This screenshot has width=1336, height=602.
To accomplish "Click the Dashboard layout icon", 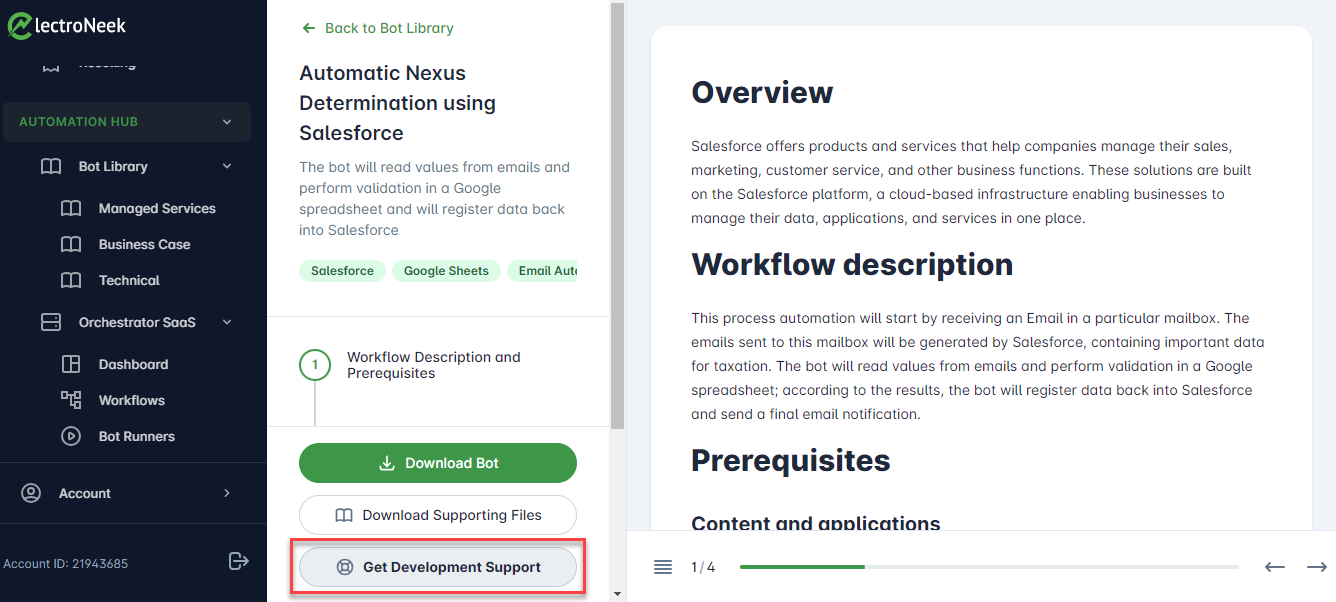I will click(x=71, y=364).
